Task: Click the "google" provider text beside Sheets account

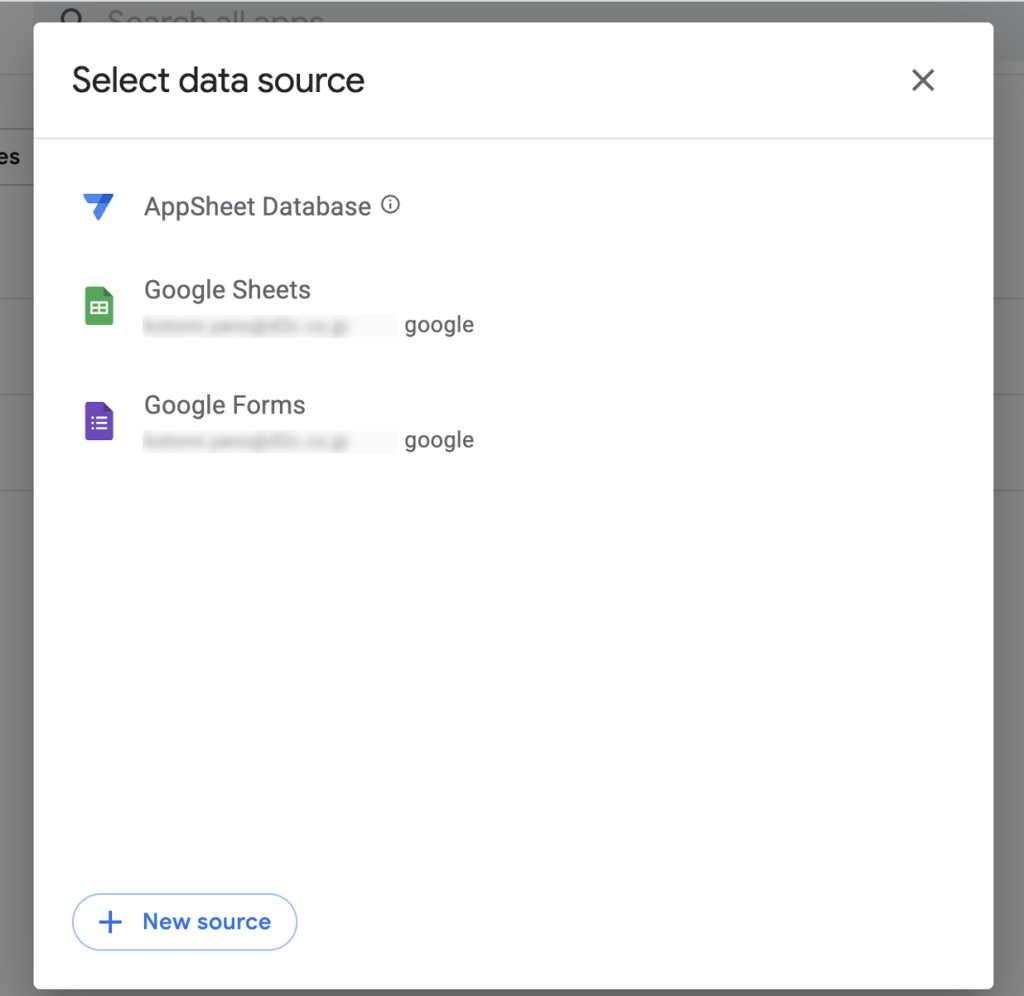Action: 439,326
